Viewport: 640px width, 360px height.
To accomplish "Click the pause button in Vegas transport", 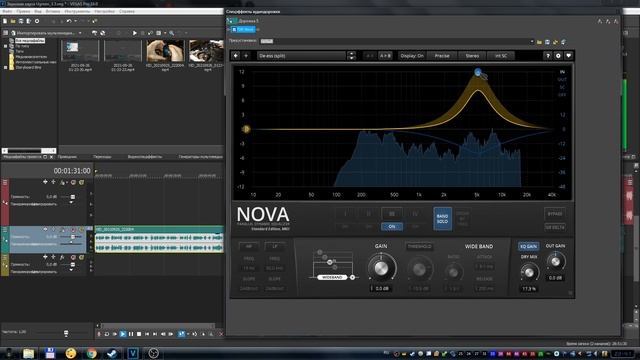I will tap(131, 334).
